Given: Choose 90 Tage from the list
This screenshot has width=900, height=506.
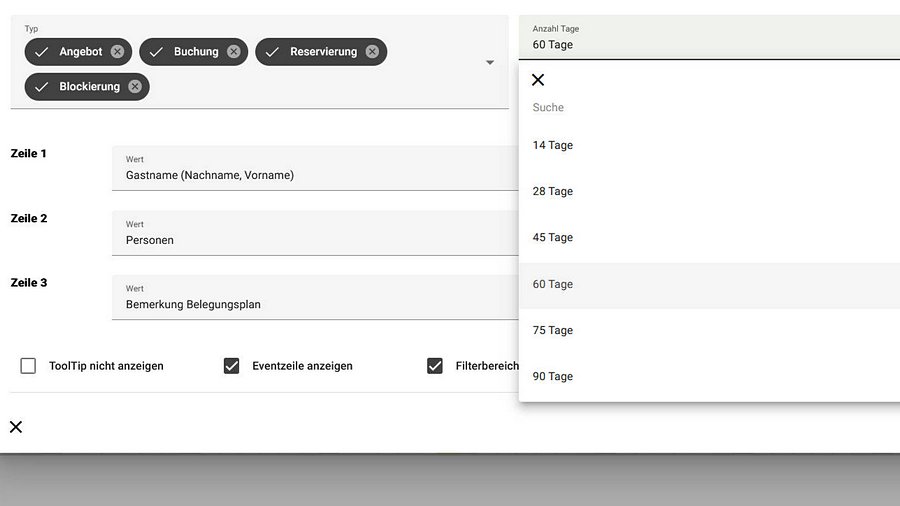Looking at the screenshot, I should (709, 376).
